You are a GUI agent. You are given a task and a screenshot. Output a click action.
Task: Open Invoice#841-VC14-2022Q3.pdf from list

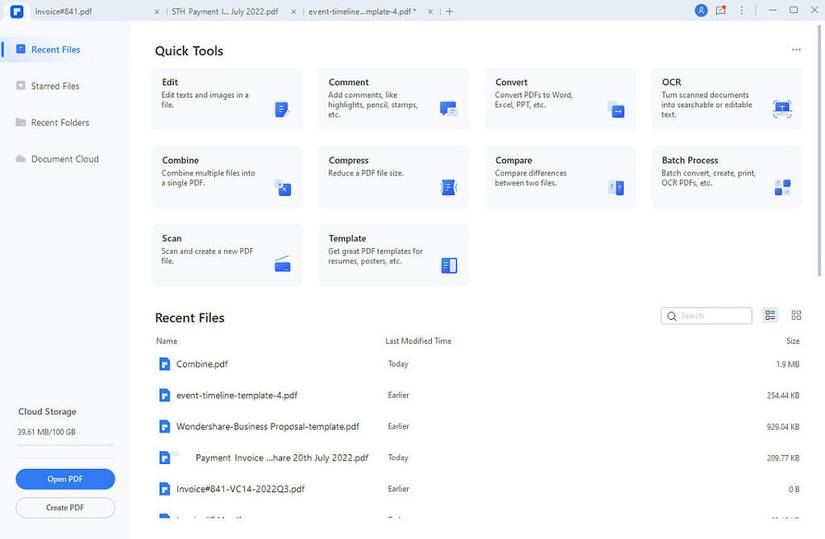tap(240, 489)
